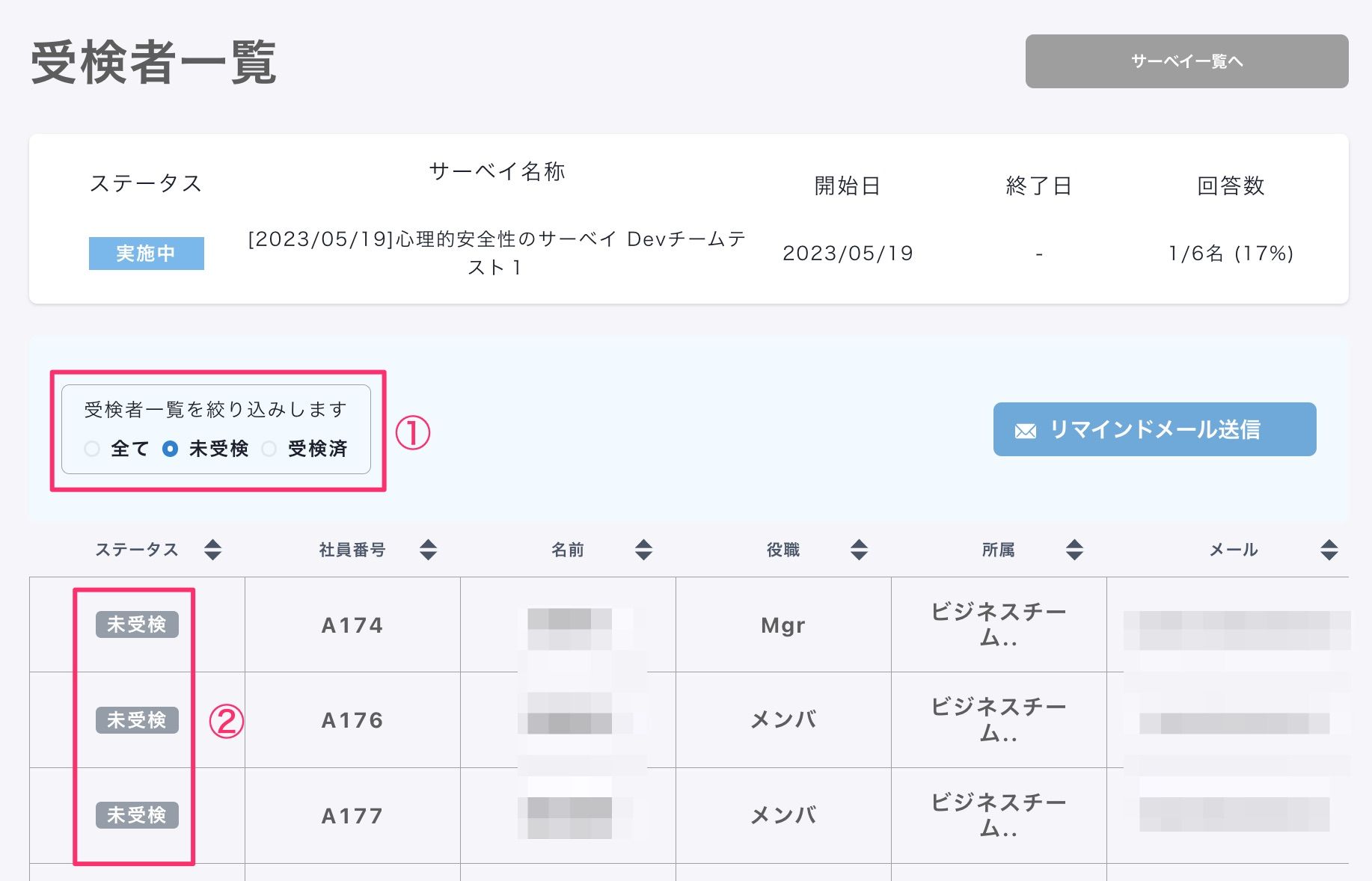Viewport: 1372px width, 881px height.
Task: Sort table by ステータス column arrows
Action: (x=212, y=550)
